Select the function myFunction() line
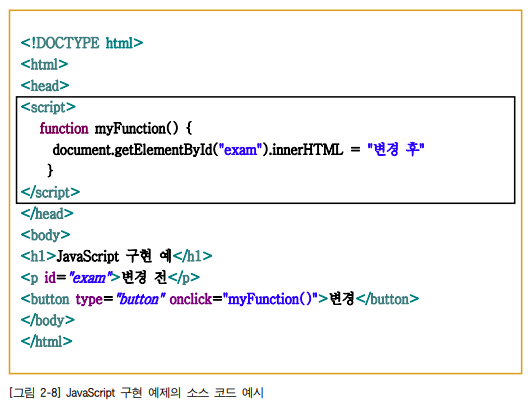This screenshot has height=408, width=530. 116,128
